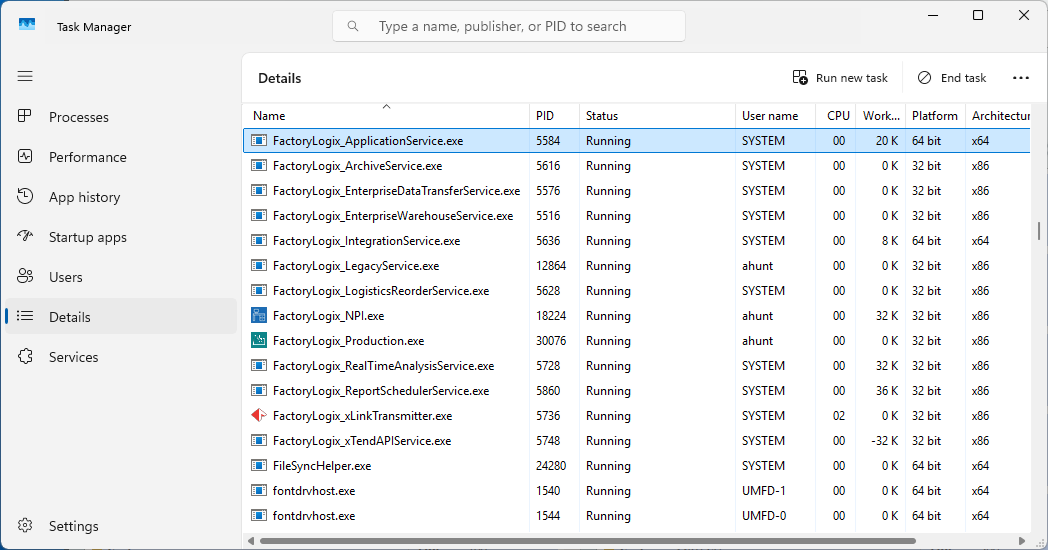Image resolution: width=1048 pixels, height=550 pixels.
Task: Click the FileSyncHelper.exe process icon
Action: pyautogui.click(x=259, y=465)
